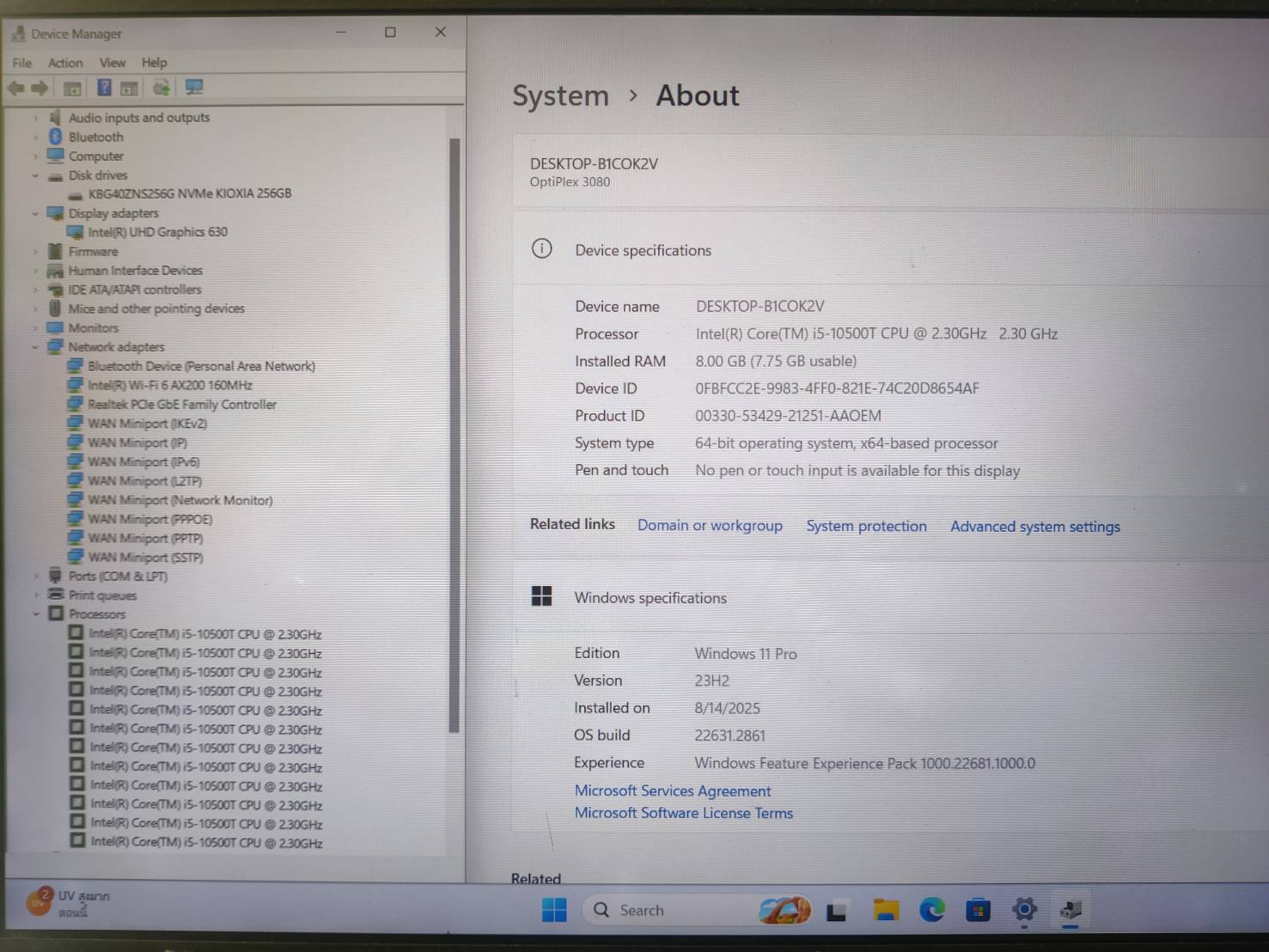Open Advanced system settings link

coord(1034,527)
